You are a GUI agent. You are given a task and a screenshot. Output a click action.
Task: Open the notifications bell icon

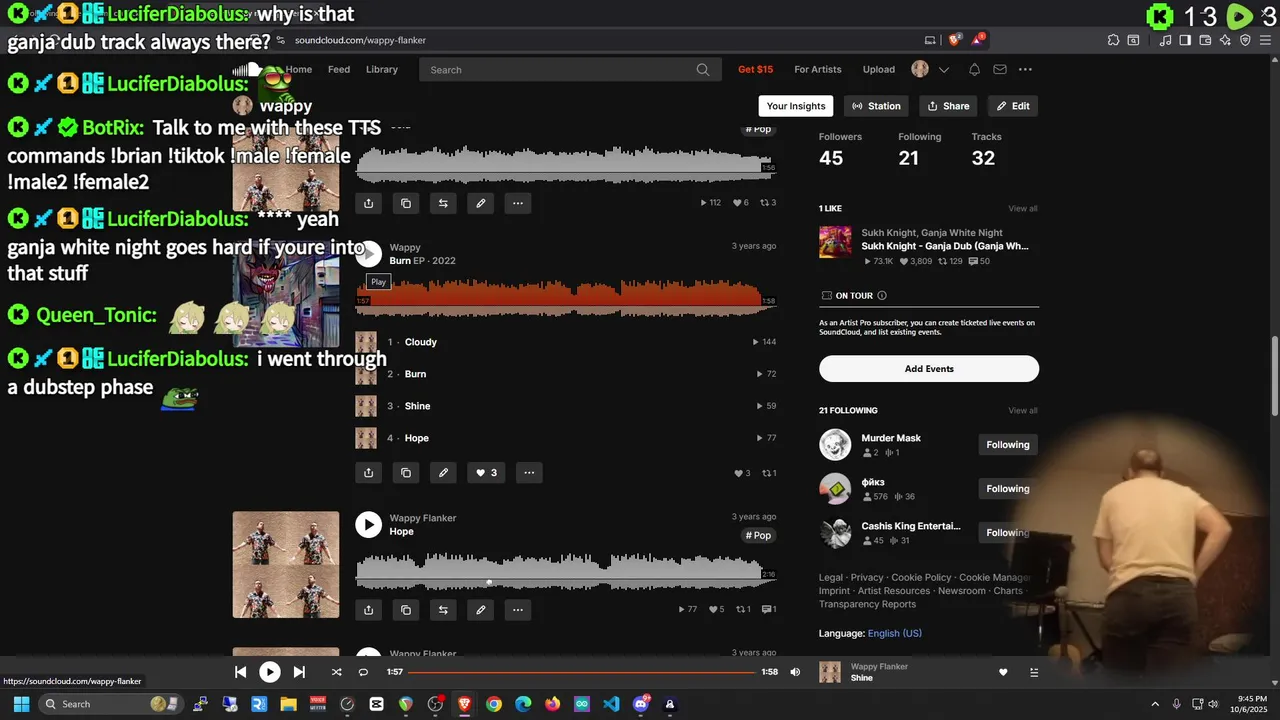pos(974,69)
